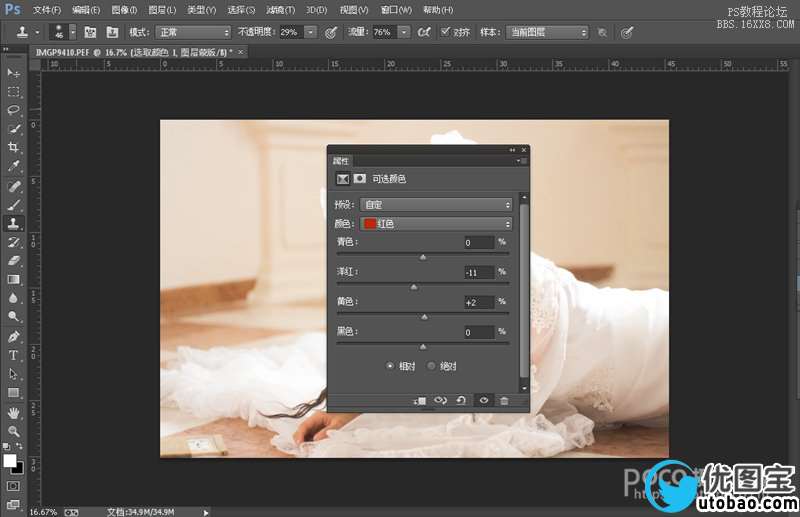Toggle layer visibility eye in Properties panel
Viewport: 800px width, 517px height.
tap(483, 400)
